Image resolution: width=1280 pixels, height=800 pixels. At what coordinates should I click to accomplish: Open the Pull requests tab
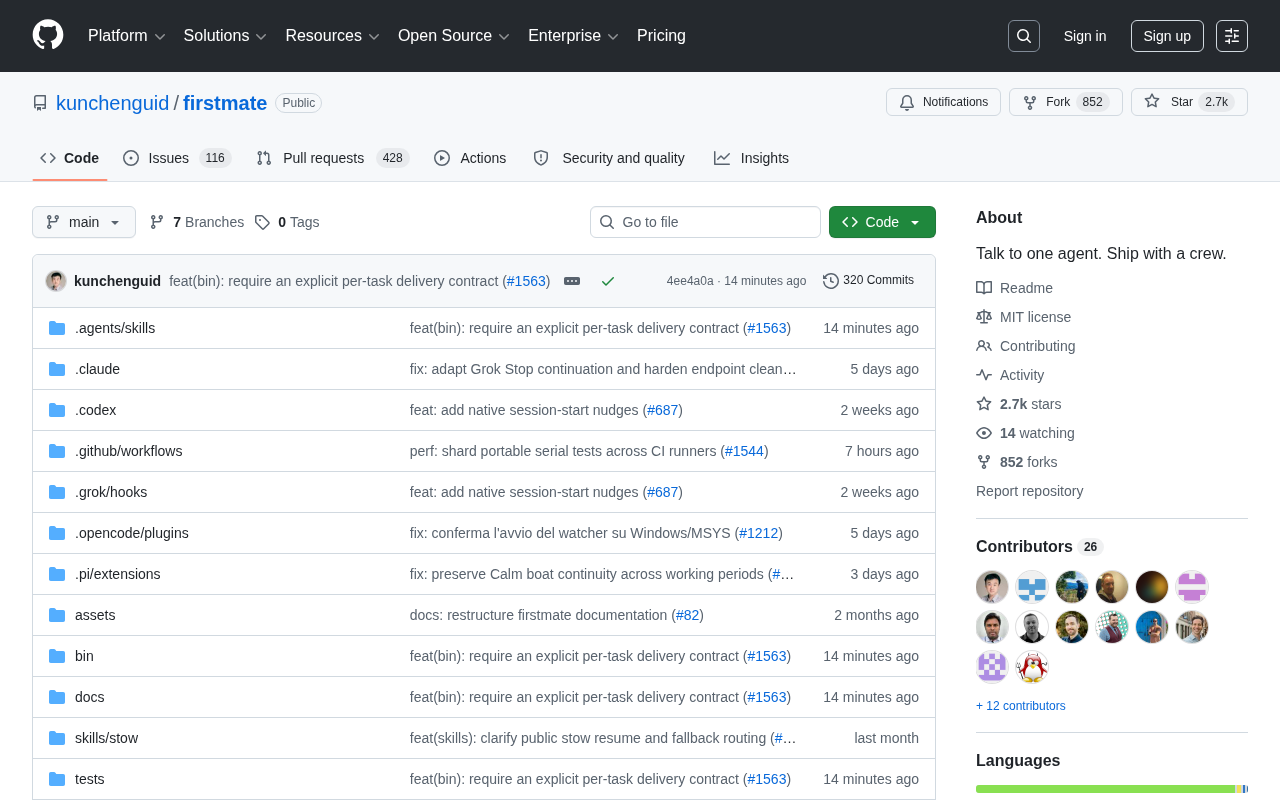coord(333,158)
